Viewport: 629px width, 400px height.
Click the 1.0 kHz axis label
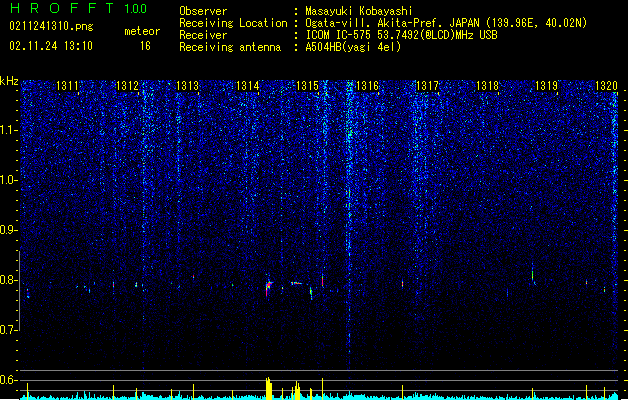point(8,180)
